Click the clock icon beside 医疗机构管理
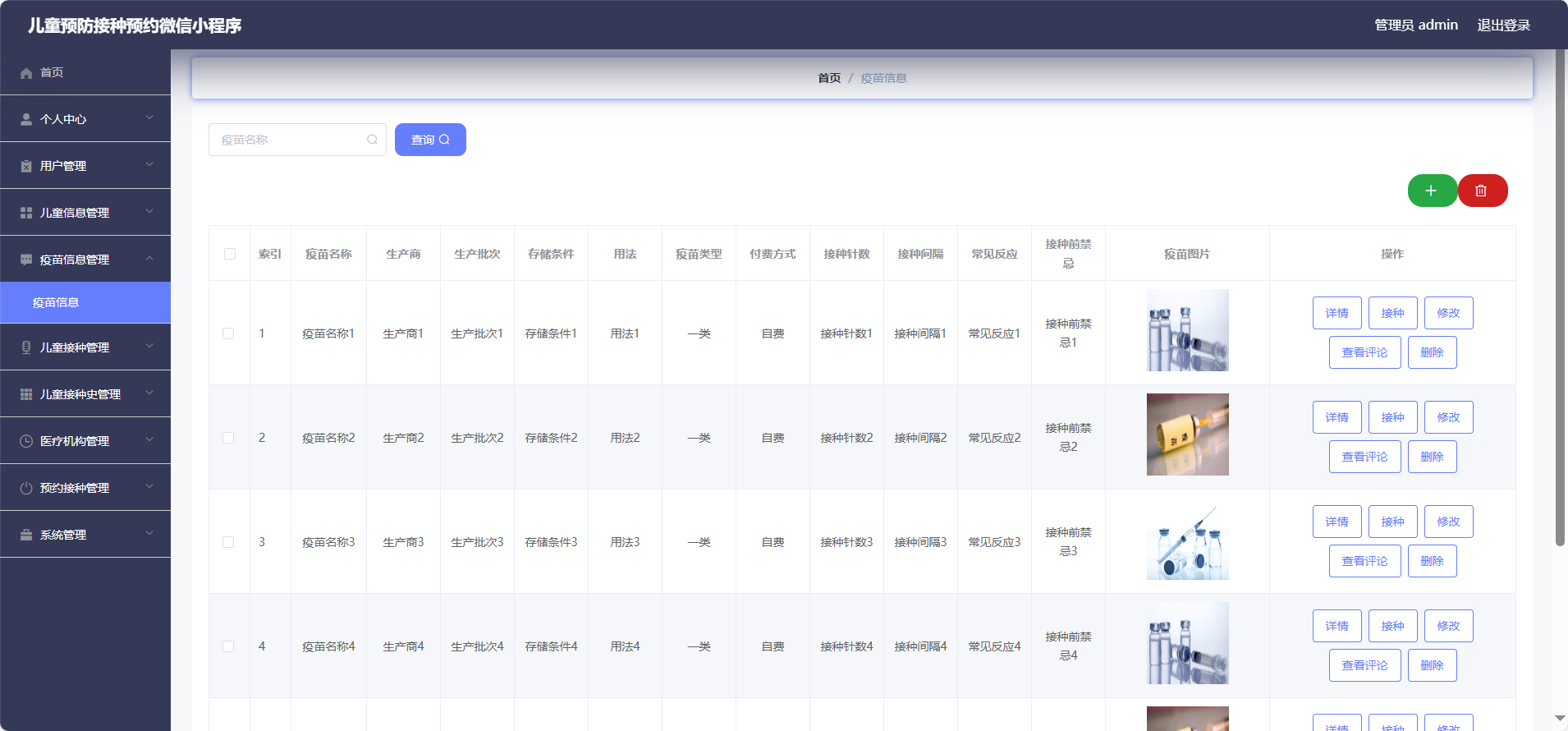 coord(26,442)
